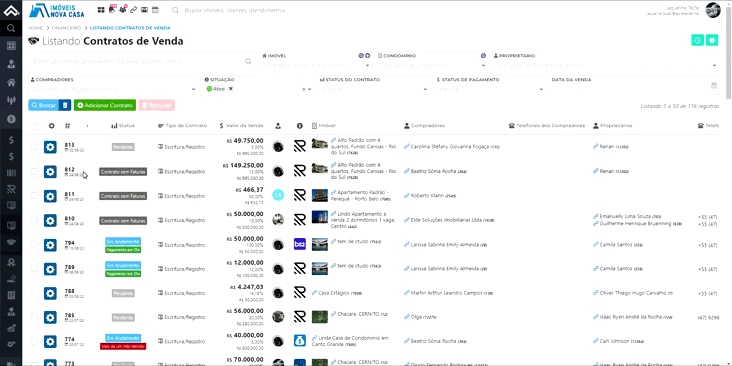Click the chain link icon in top toolbar
Image resolution: width=732 pixels, height=366 pixels.
click(x=134, y=10)
